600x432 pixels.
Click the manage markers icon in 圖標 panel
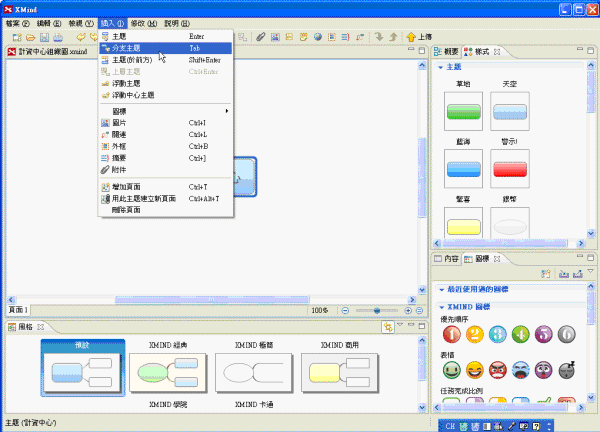point(546,274)
